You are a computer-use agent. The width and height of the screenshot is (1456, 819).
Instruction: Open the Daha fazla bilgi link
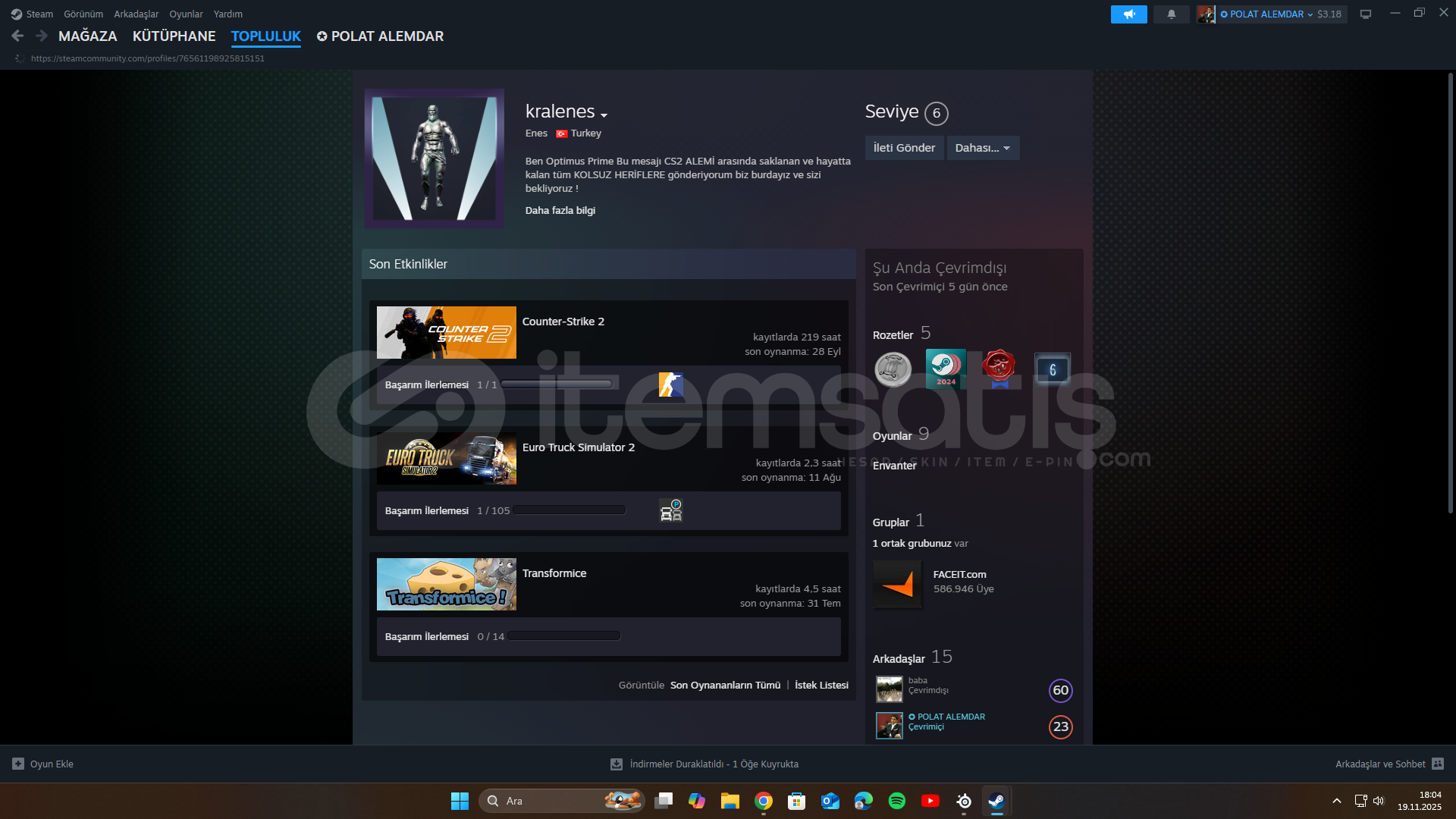pyautogui.click(x=560, y=211)
